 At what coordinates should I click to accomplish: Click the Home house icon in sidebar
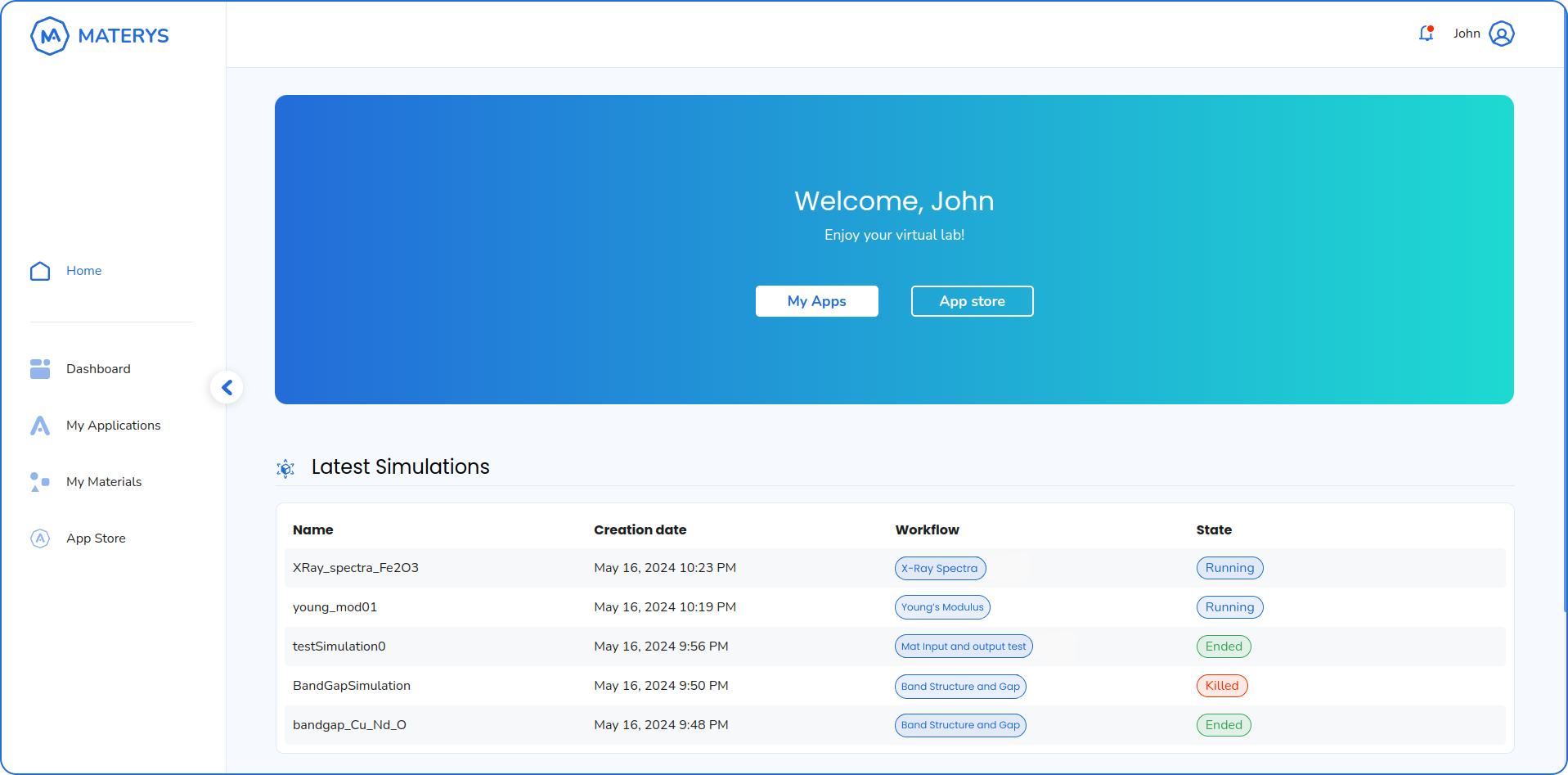40,271
